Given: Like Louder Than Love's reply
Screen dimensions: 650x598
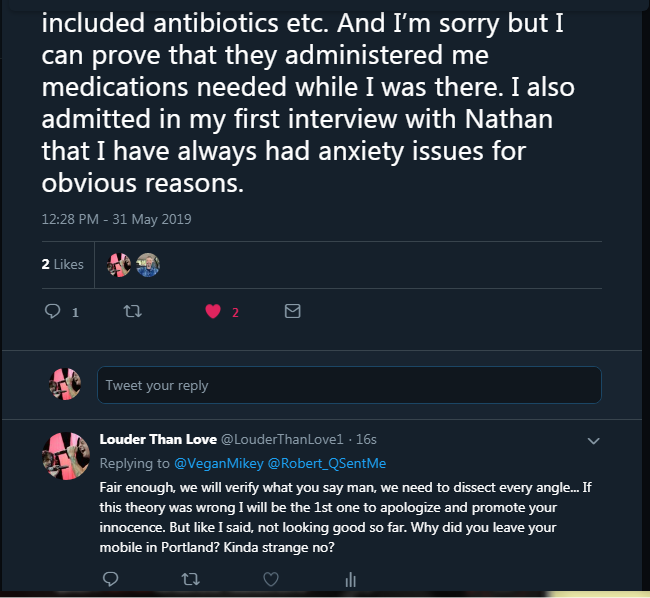Looking at the screenshot, I should click(270, 578).
